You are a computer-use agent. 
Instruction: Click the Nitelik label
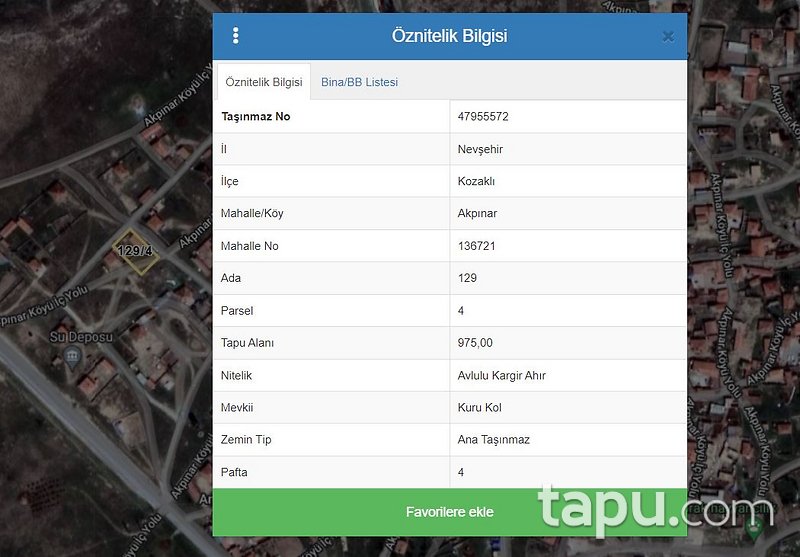pyautogui.click(x=236, y=375)
